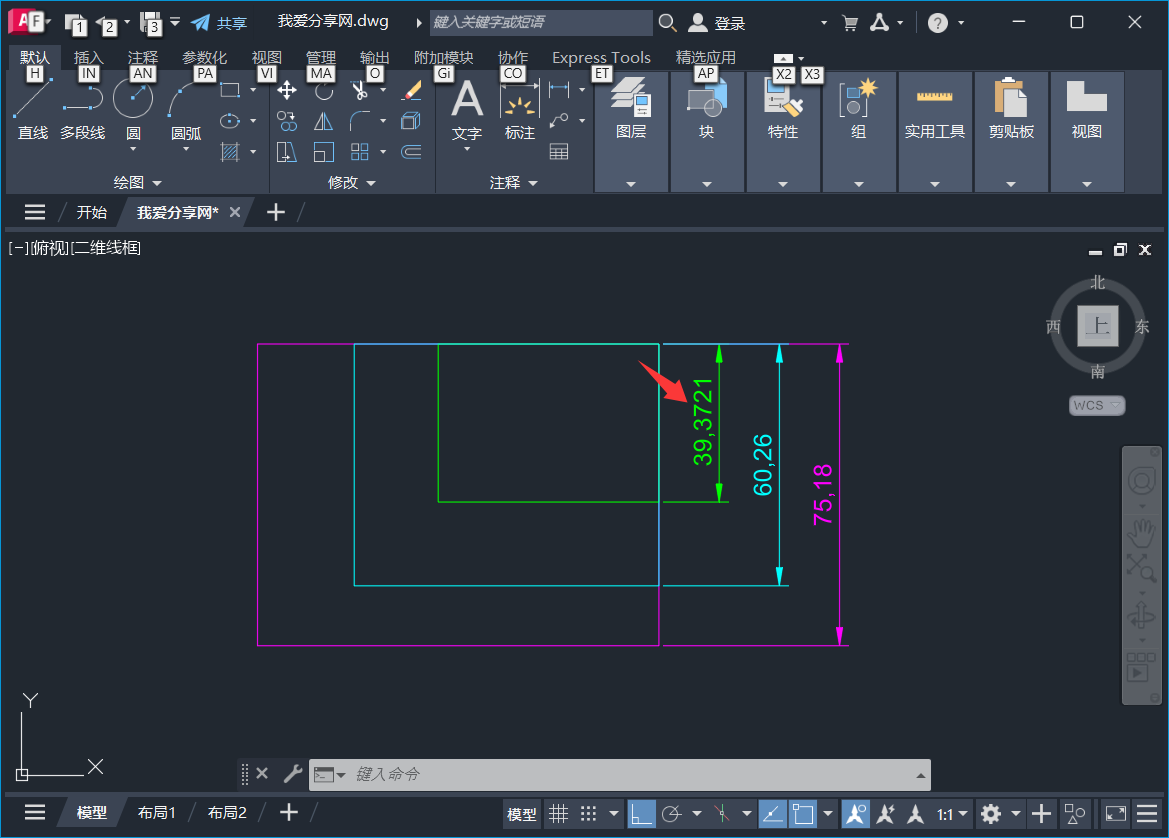Open the Clipboard (剪贴板) panel

click(x=1011, y=132)
